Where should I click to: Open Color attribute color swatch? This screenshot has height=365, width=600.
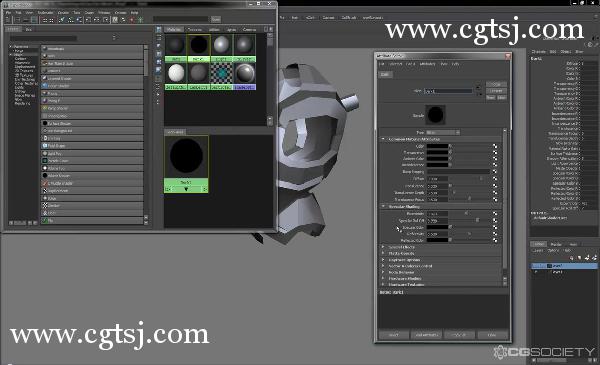point(437,146)
